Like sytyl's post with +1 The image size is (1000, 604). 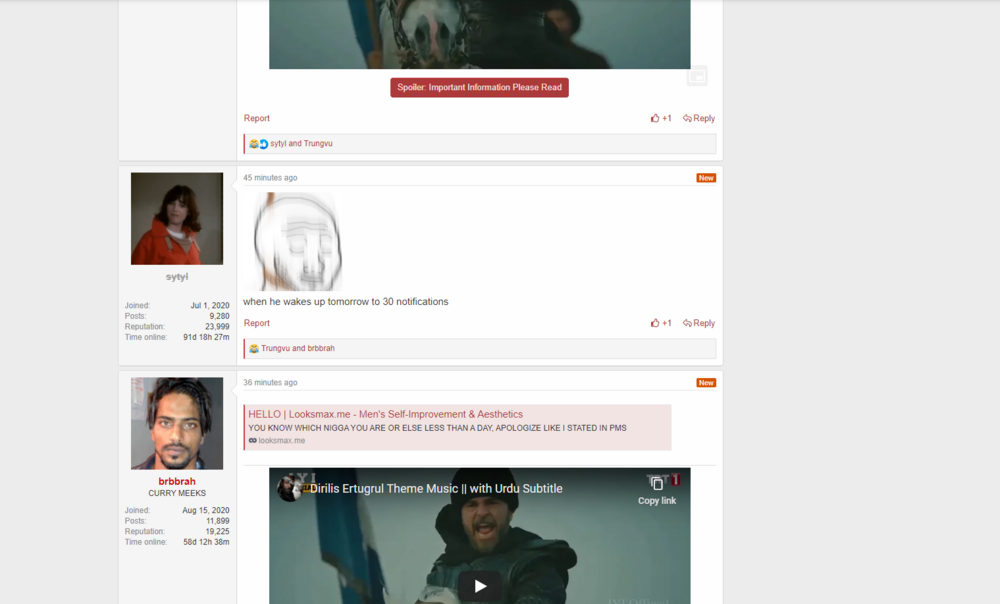tap(661, 323)
